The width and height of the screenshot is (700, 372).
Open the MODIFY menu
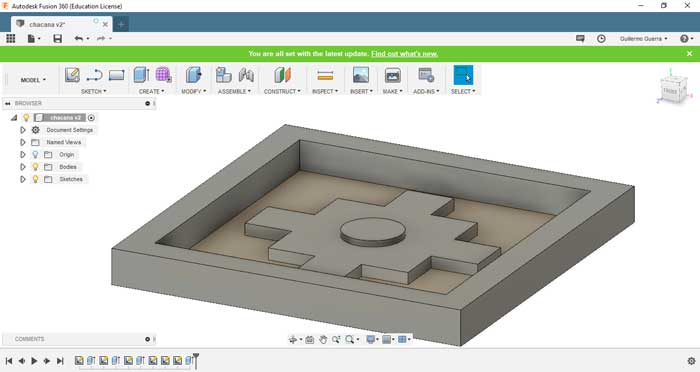[193, 91]
